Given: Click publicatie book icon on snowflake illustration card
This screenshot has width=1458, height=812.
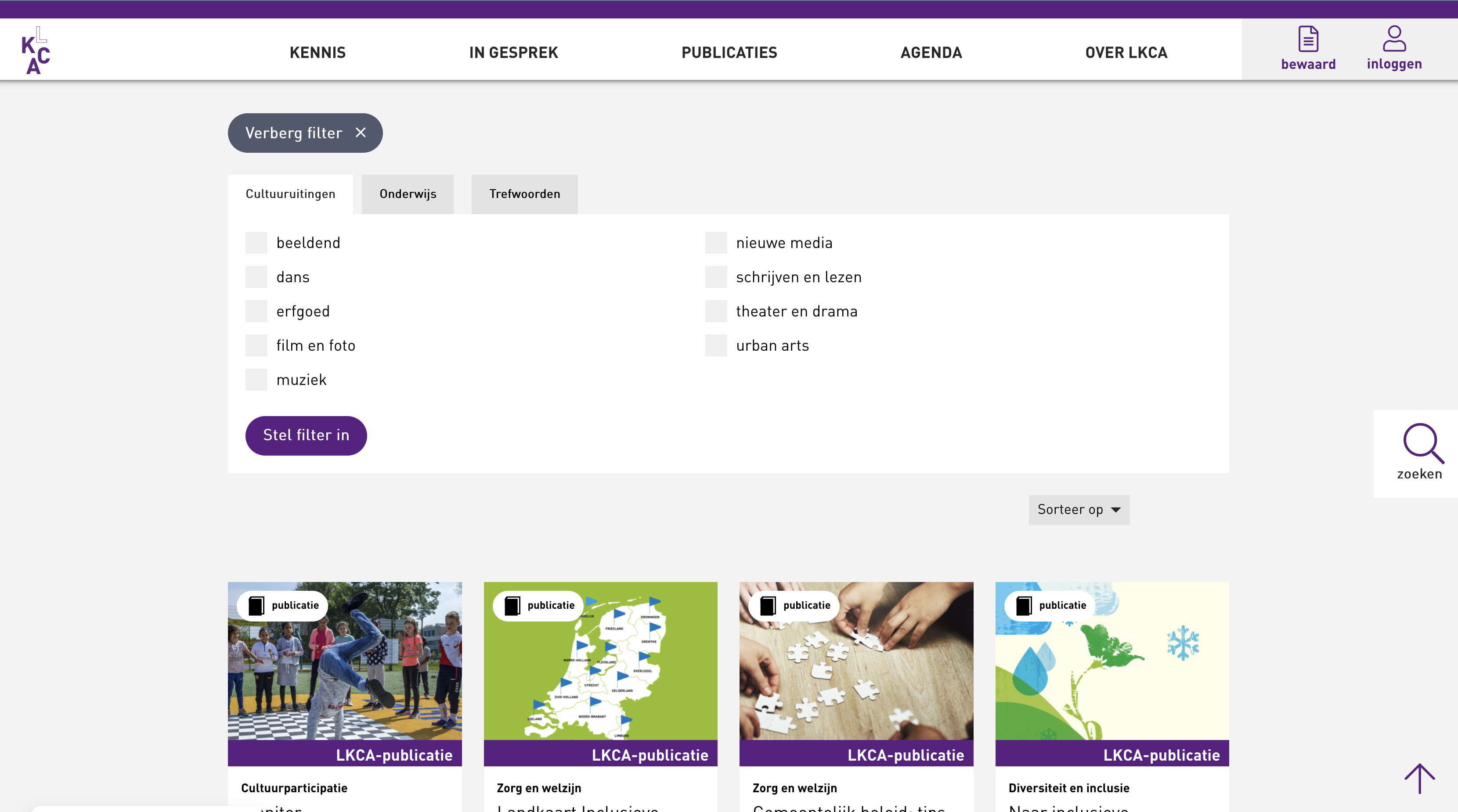Looking at the screenshot, I should tap(1024, 605).
